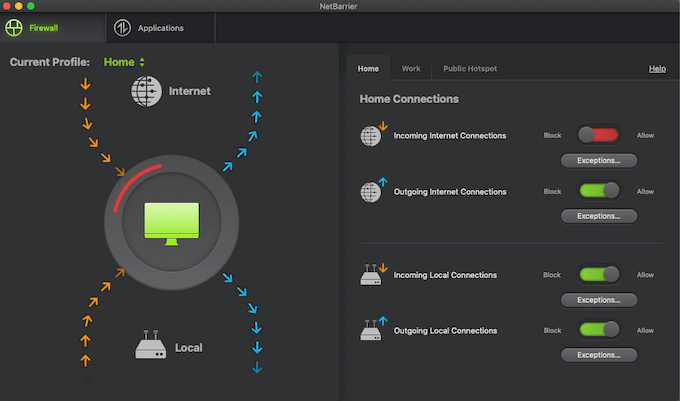This screenshot has height=401, width=680.
Task: Click the Applications circle icon
Action: click(x=122, y=28)
